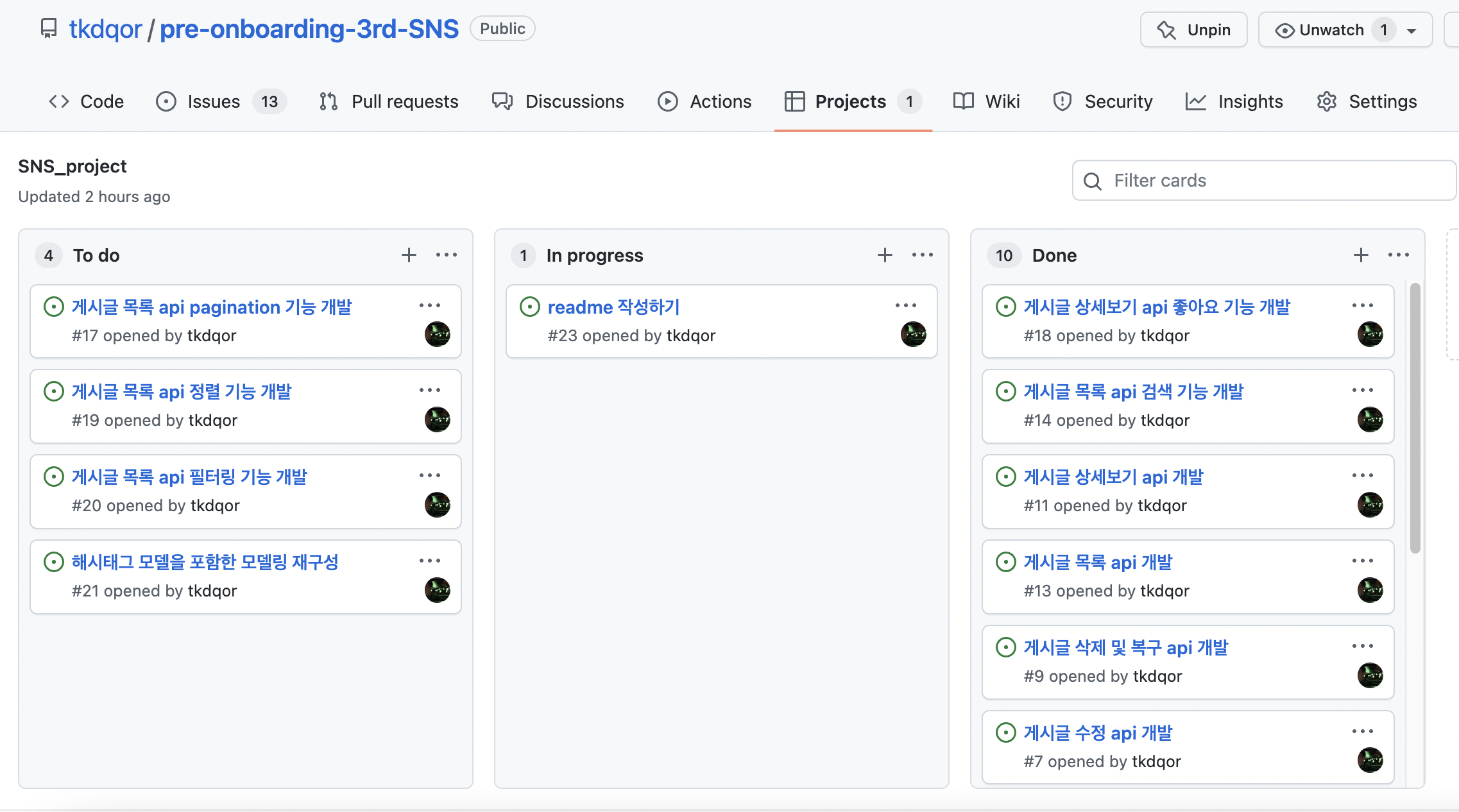This screenshot has height=812, width=1459.
Task: Open issue 게시글 목록 api 검색 기능 개발
Action: 1134,392
